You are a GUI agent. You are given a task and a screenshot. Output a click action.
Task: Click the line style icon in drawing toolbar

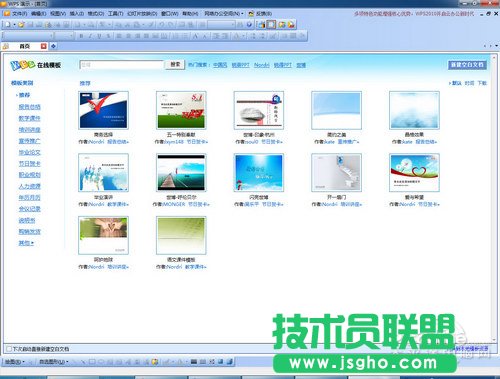click(194, 361)
